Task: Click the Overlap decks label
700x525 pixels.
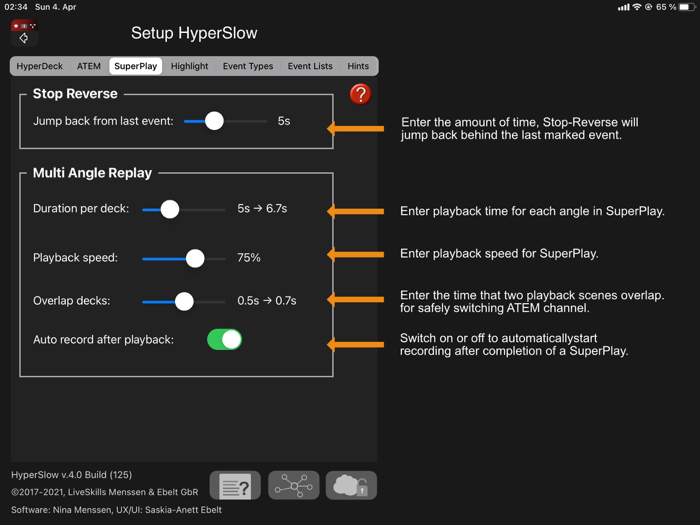Action: point(71,300)
